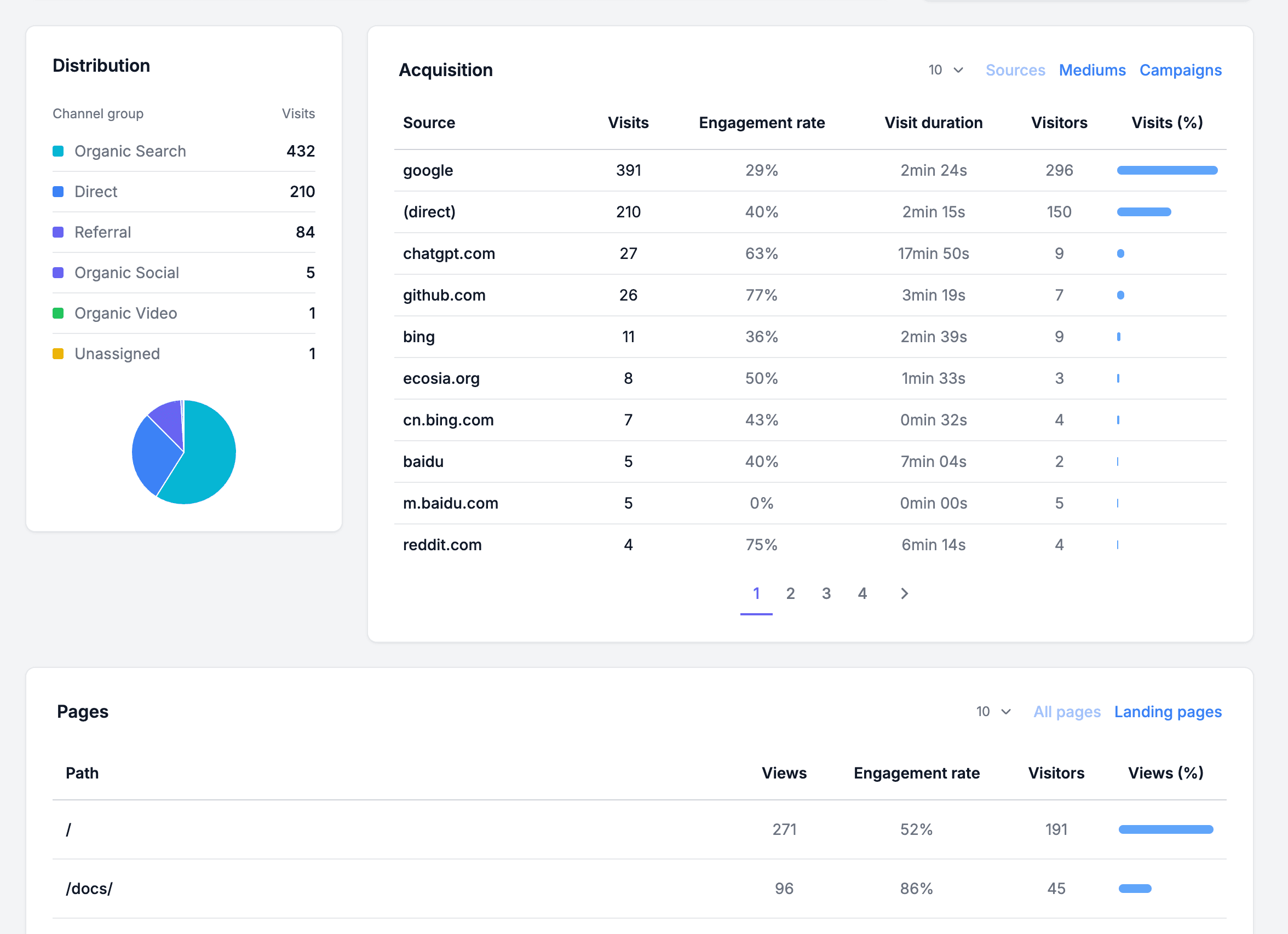Click the Direct channel color swatch
This screenshot has height=934, width=1288.
point(58,191)
